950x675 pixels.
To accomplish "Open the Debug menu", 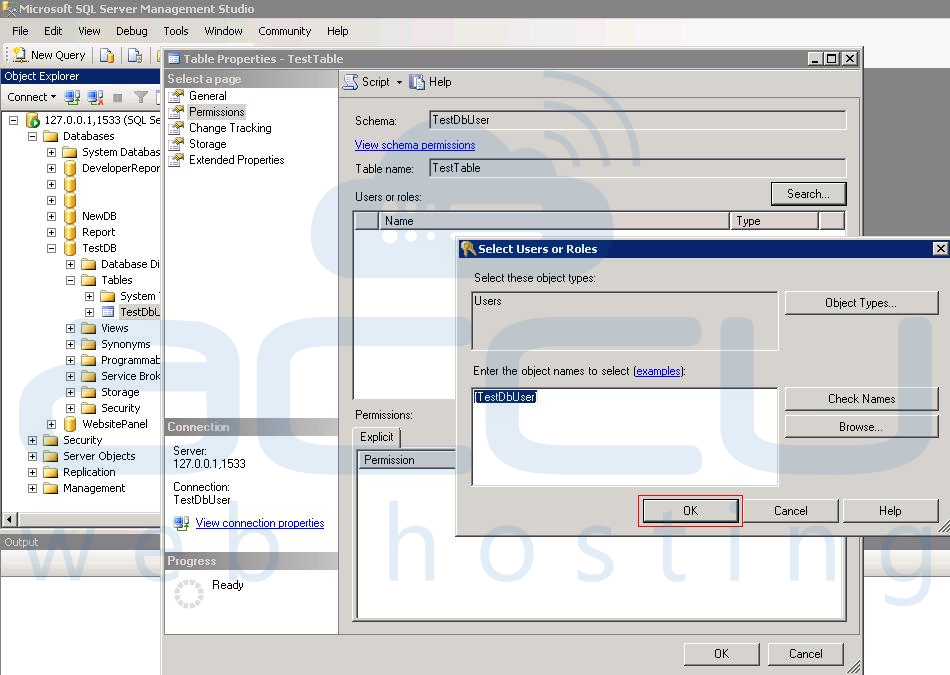I will (x=131, y=31).
